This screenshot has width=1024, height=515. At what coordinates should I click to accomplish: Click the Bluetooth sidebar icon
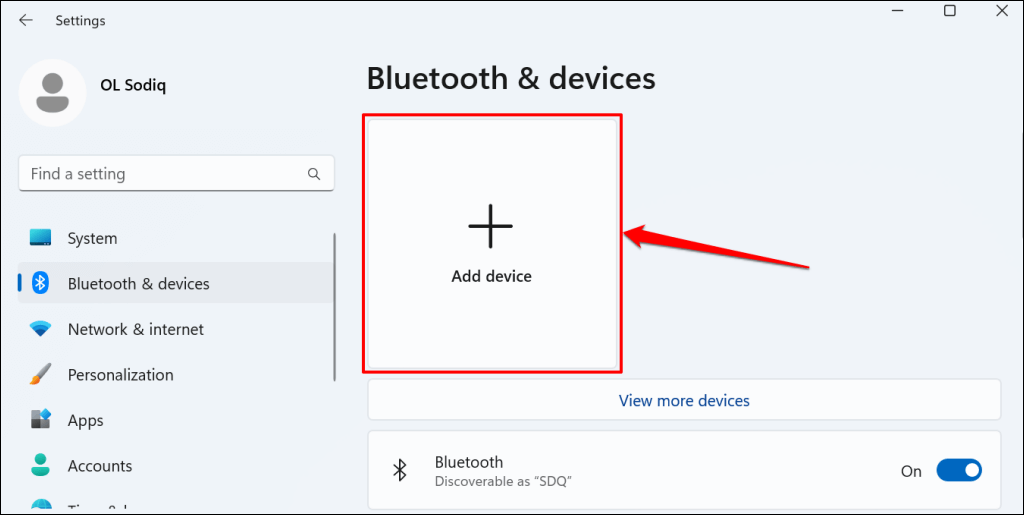41,283
